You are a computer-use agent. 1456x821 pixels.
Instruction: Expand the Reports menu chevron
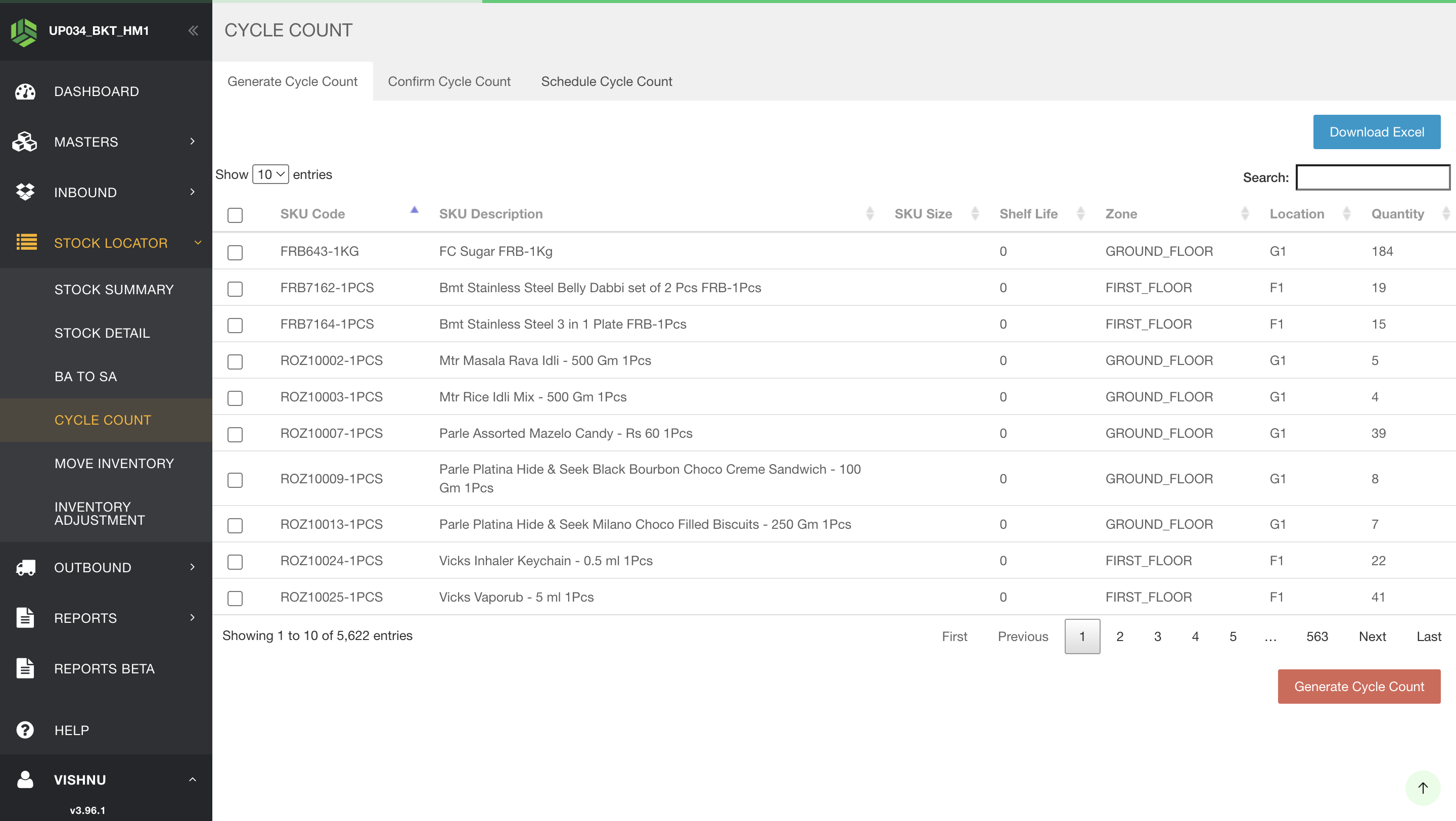192,617
